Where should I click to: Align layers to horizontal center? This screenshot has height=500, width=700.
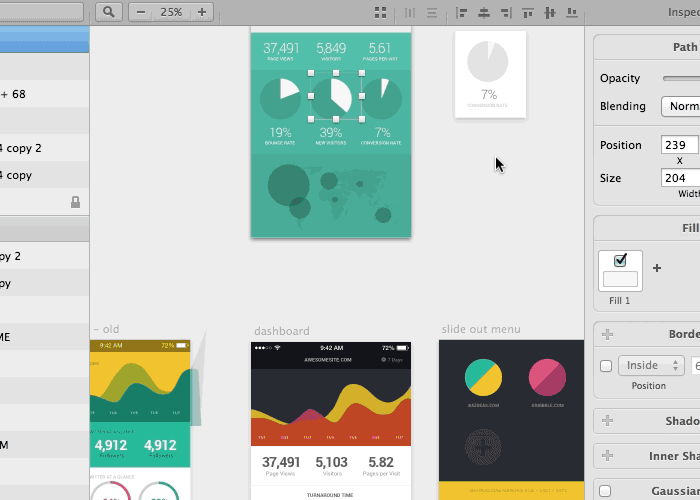[x=484, y=12]
